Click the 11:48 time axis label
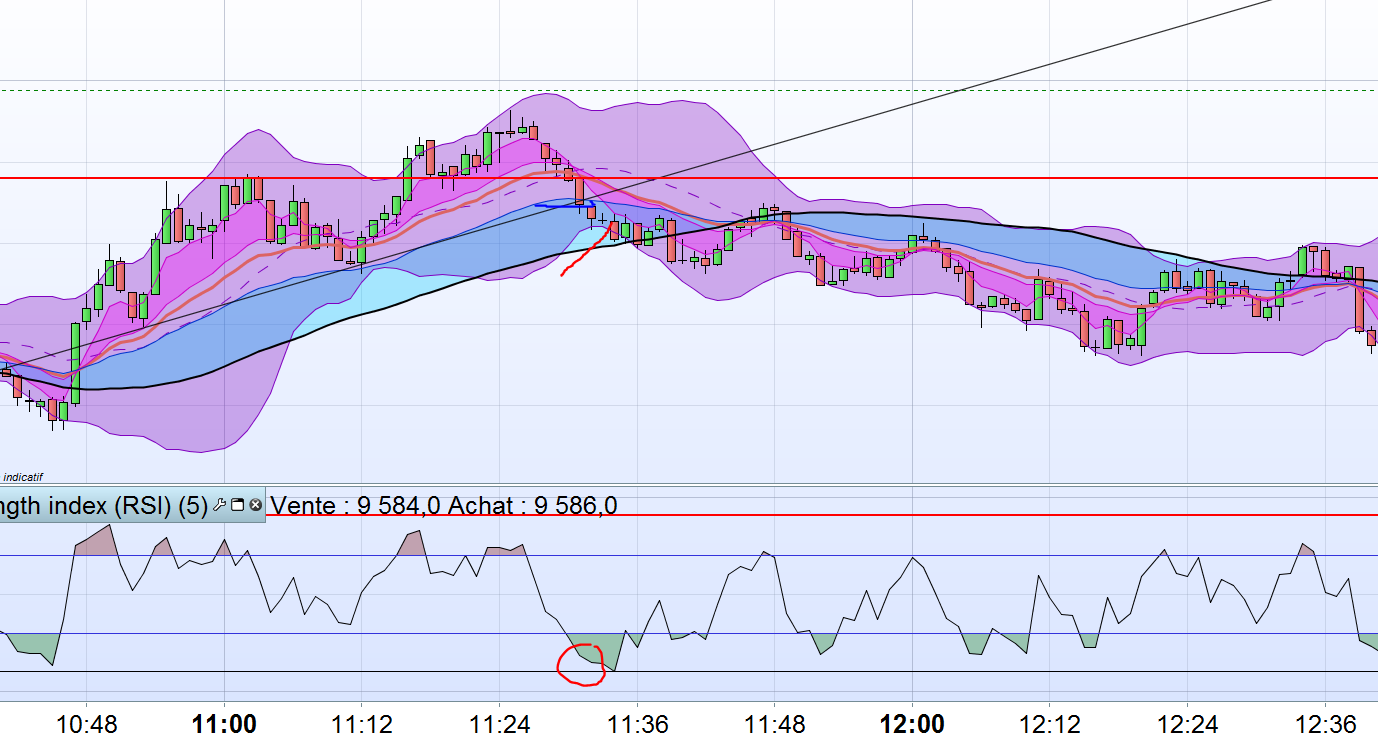This screenshot has height=737, width=1378. tap(774, 723)
